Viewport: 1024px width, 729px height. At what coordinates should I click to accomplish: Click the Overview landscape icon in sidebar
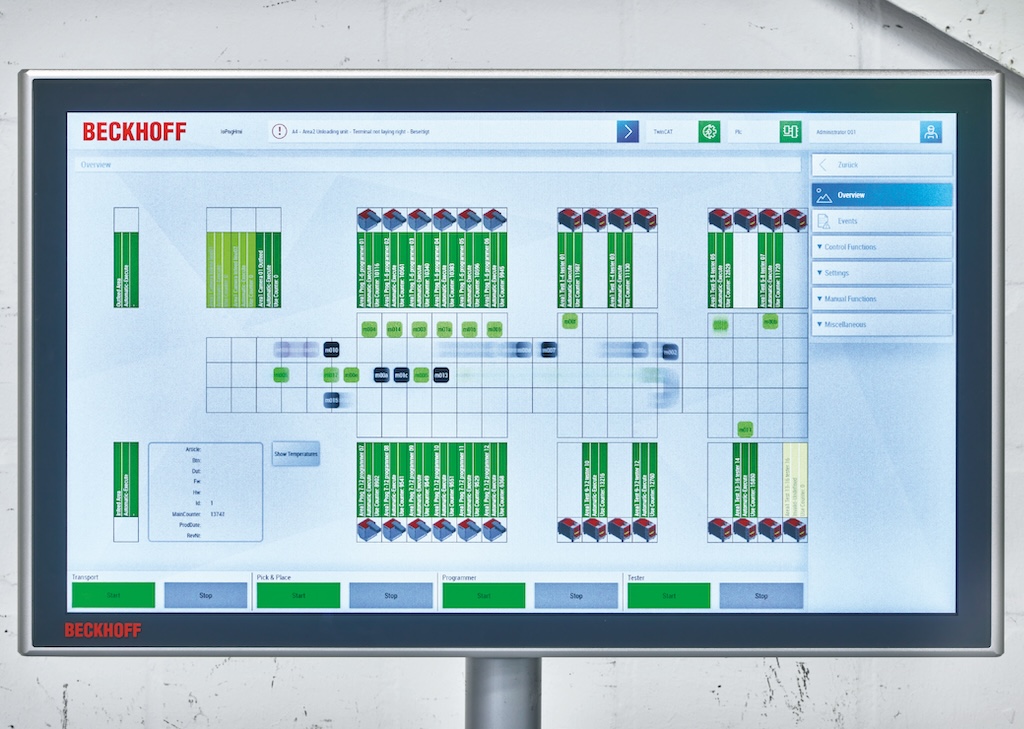coord(824,195)
